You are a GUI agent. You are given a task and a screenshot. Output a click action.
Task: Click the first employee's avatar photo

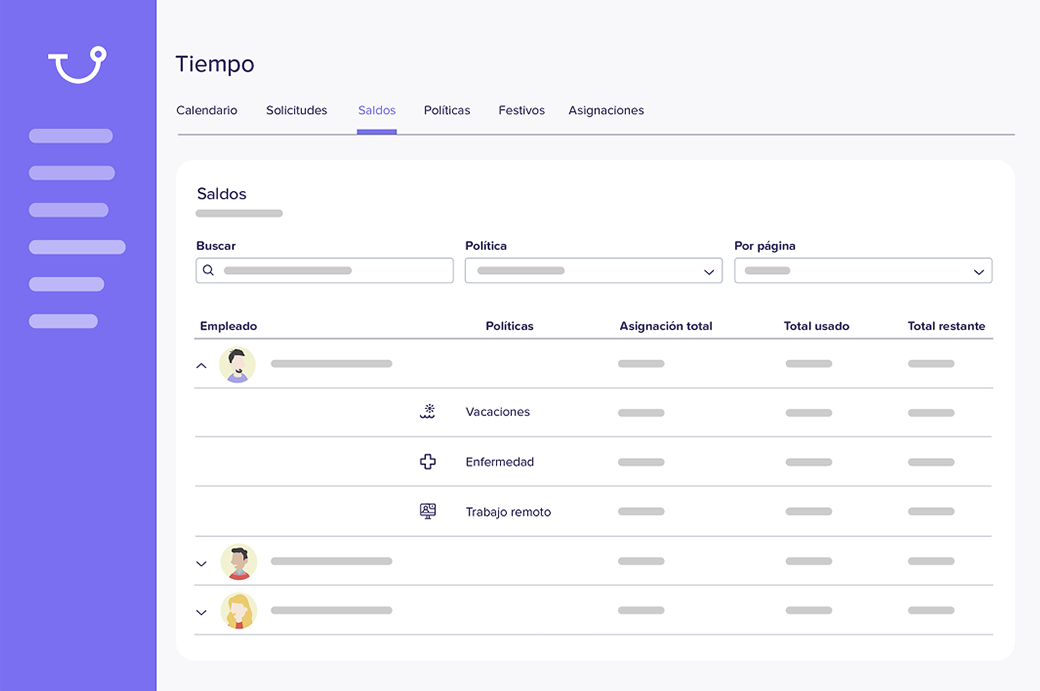coord(237,364)
